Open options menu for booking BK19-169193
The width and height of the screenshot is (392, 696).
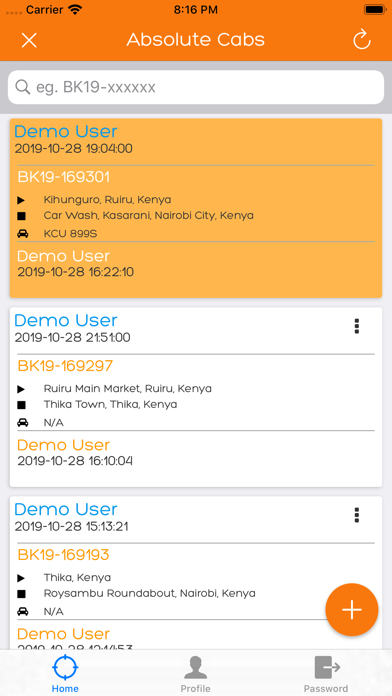356,515
